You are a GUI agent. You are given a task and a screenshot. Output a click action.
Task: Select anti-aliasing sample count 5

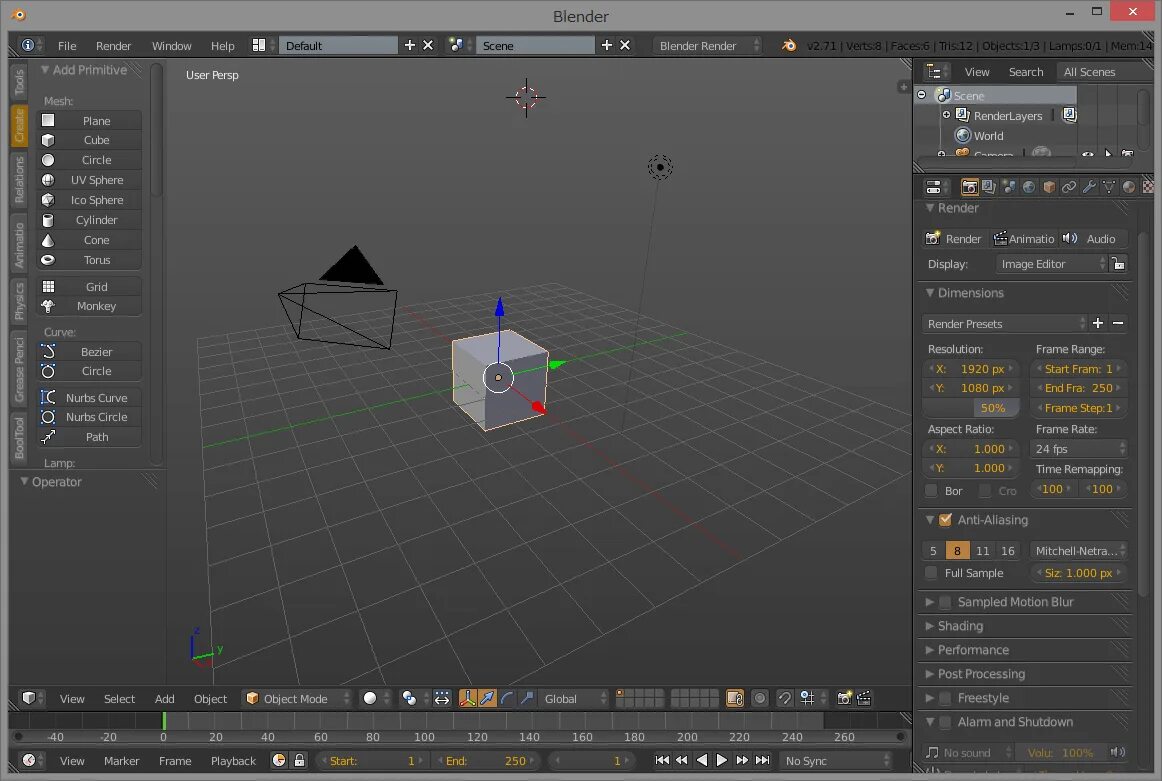tap(933, 551)
